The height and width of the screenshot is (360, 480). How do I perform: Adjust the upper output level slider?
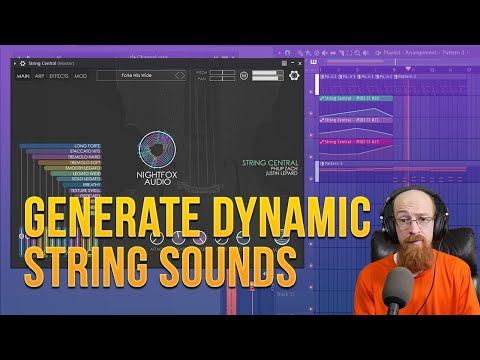click(268, 73)
